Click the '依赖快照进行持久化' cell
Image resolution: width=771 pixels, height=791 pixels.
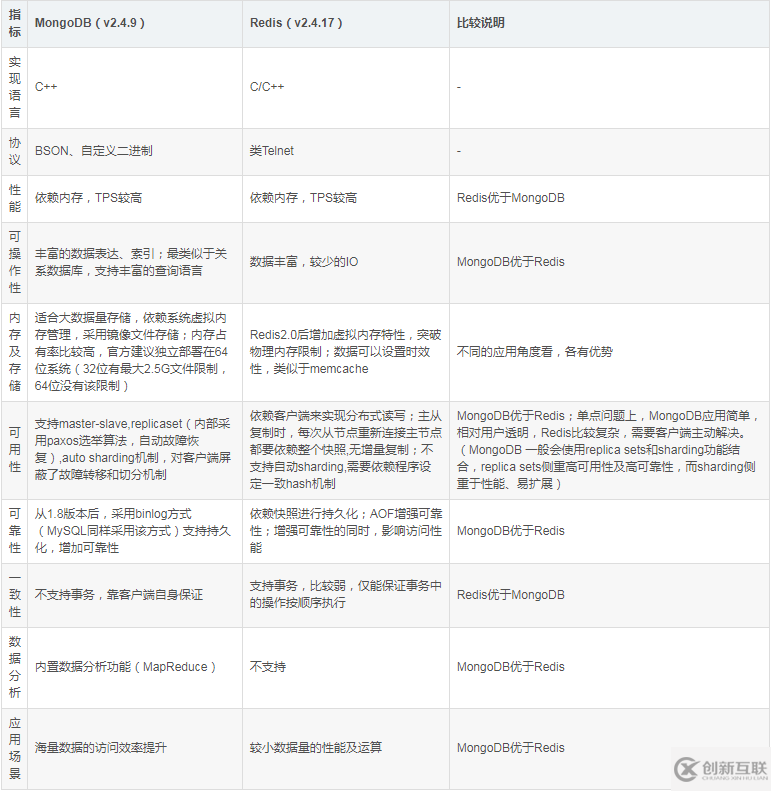point(346,531)
